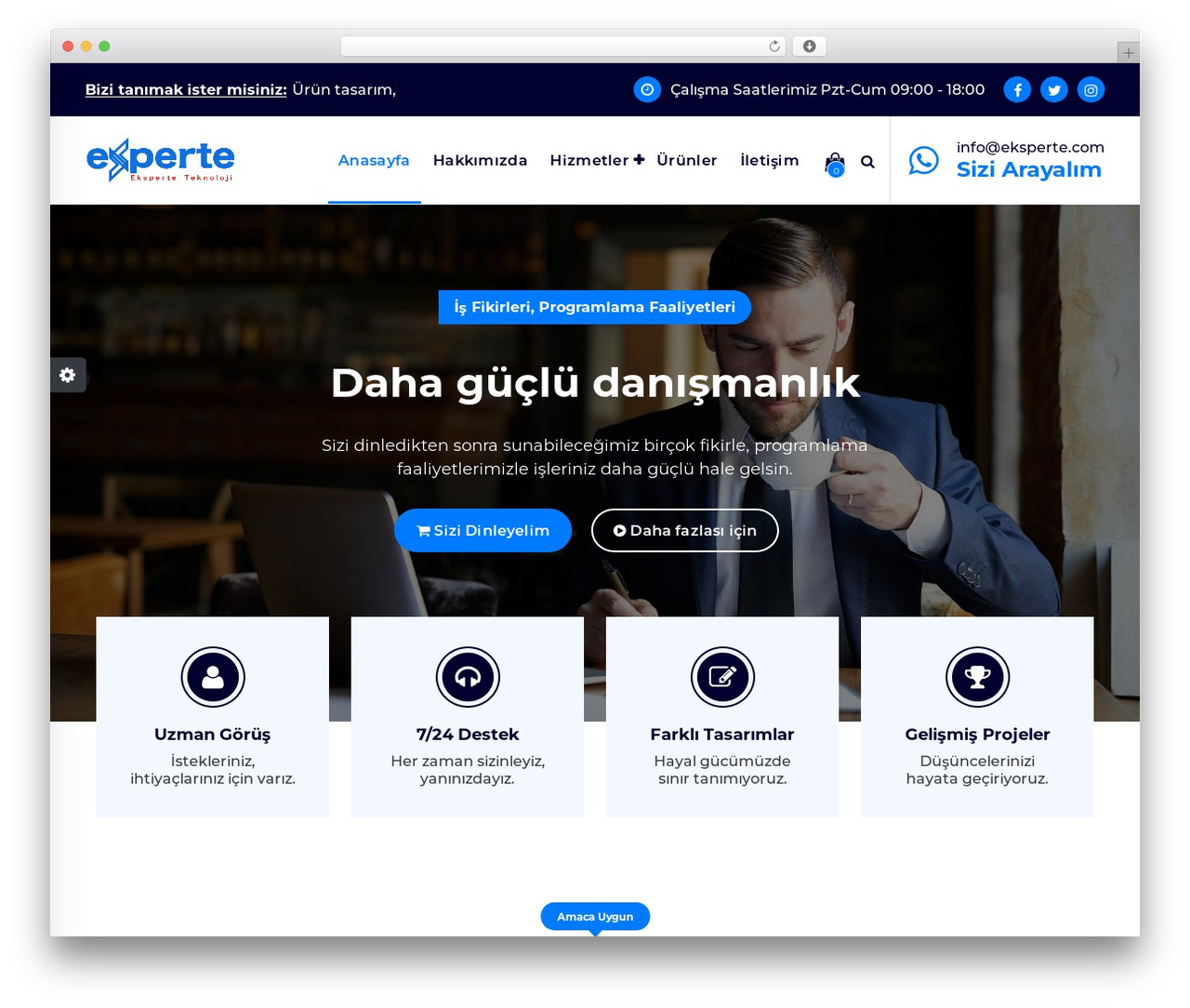
Task: Click the İş Fikirleri, Programlama Faaliyetleri label
Action: click(x=595, y=307)
